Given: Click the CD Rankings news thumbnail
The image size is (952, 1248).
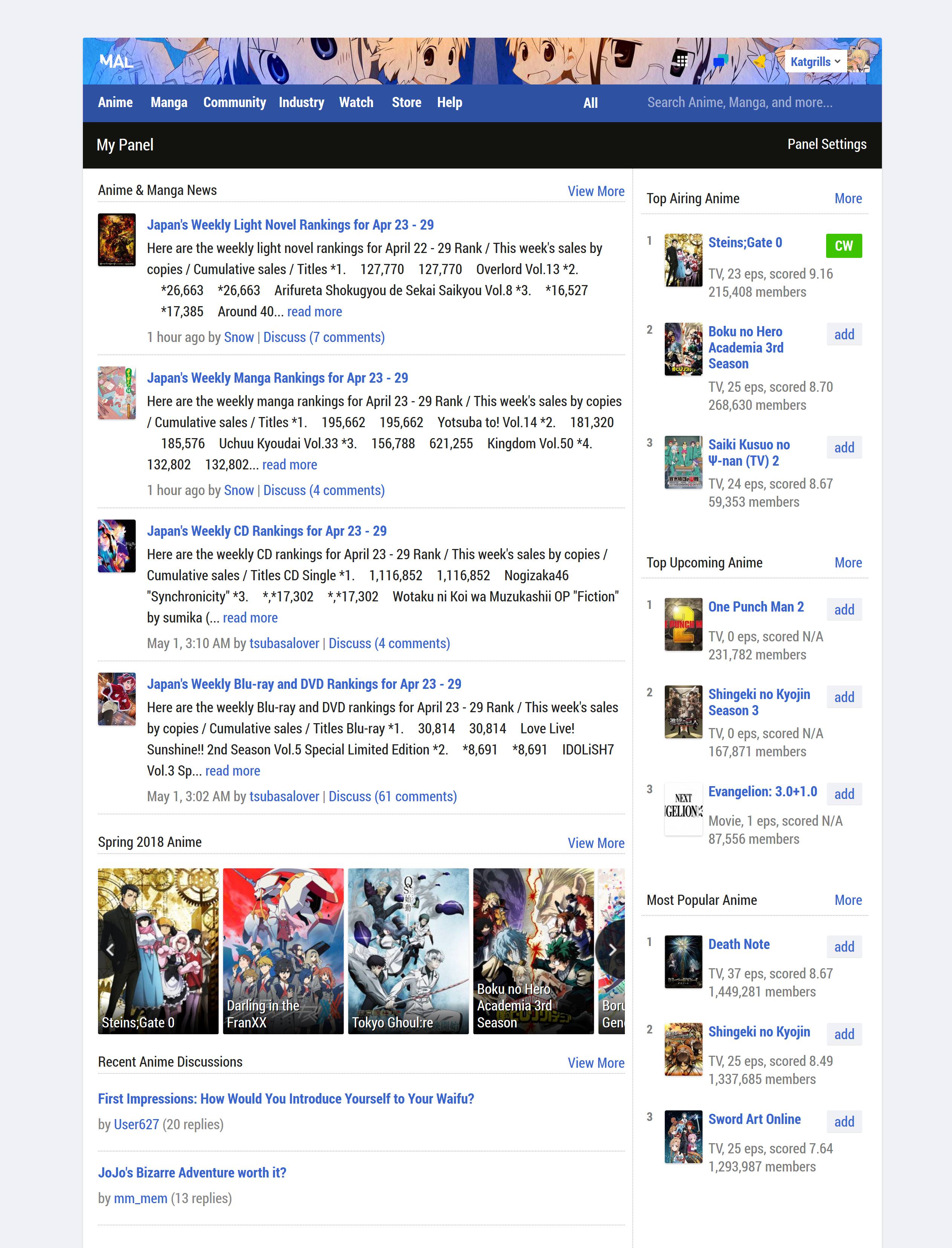Looking at the screenshot, I should 117,546.
